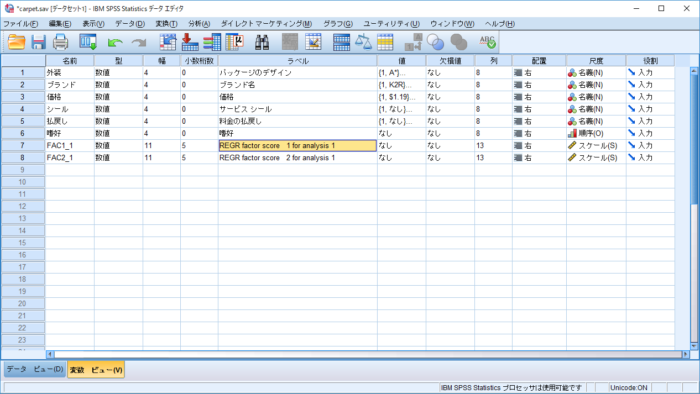
Task: Print using the printer toolbar icon
Action: point(60,42)
